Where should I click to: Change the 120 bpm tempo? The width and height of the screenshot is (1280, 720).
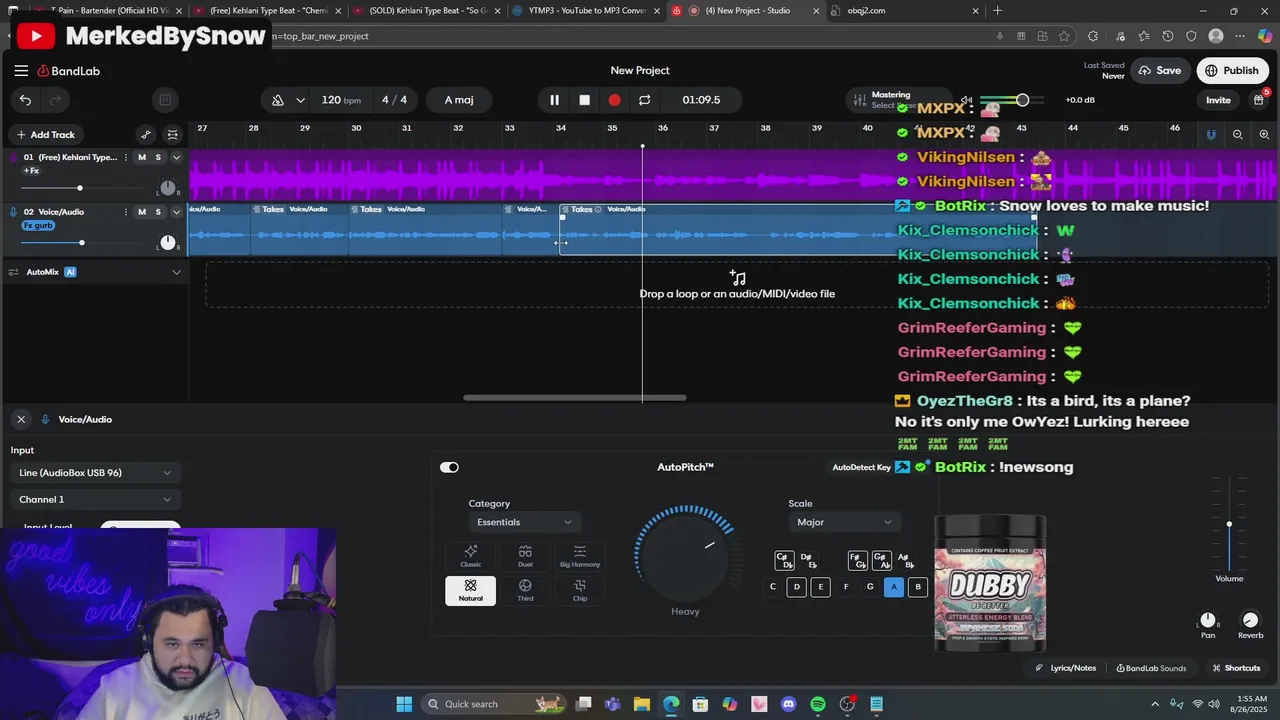[x=341, y=100]
